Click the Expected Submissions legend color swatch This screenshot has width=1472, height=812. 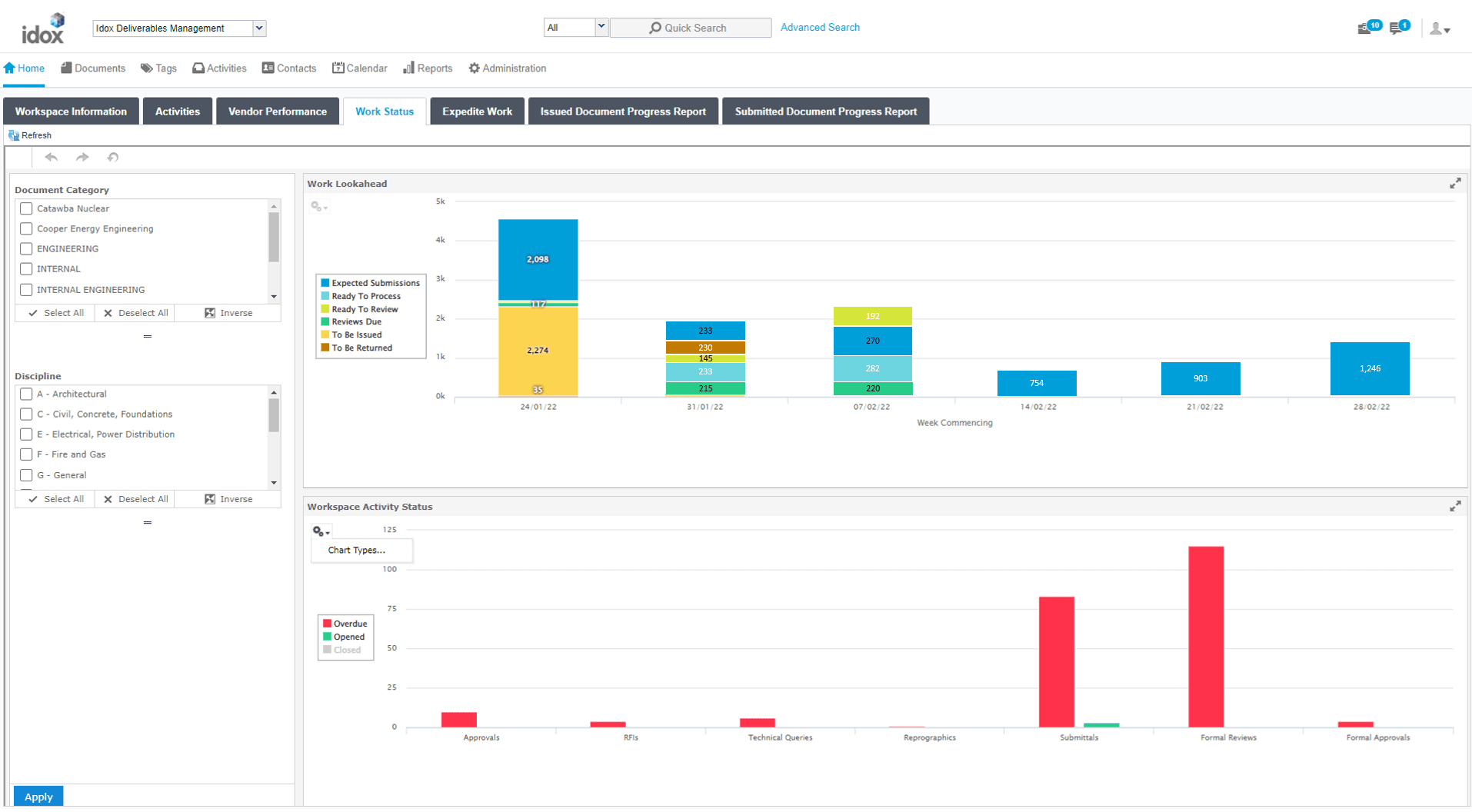point(325,283)
